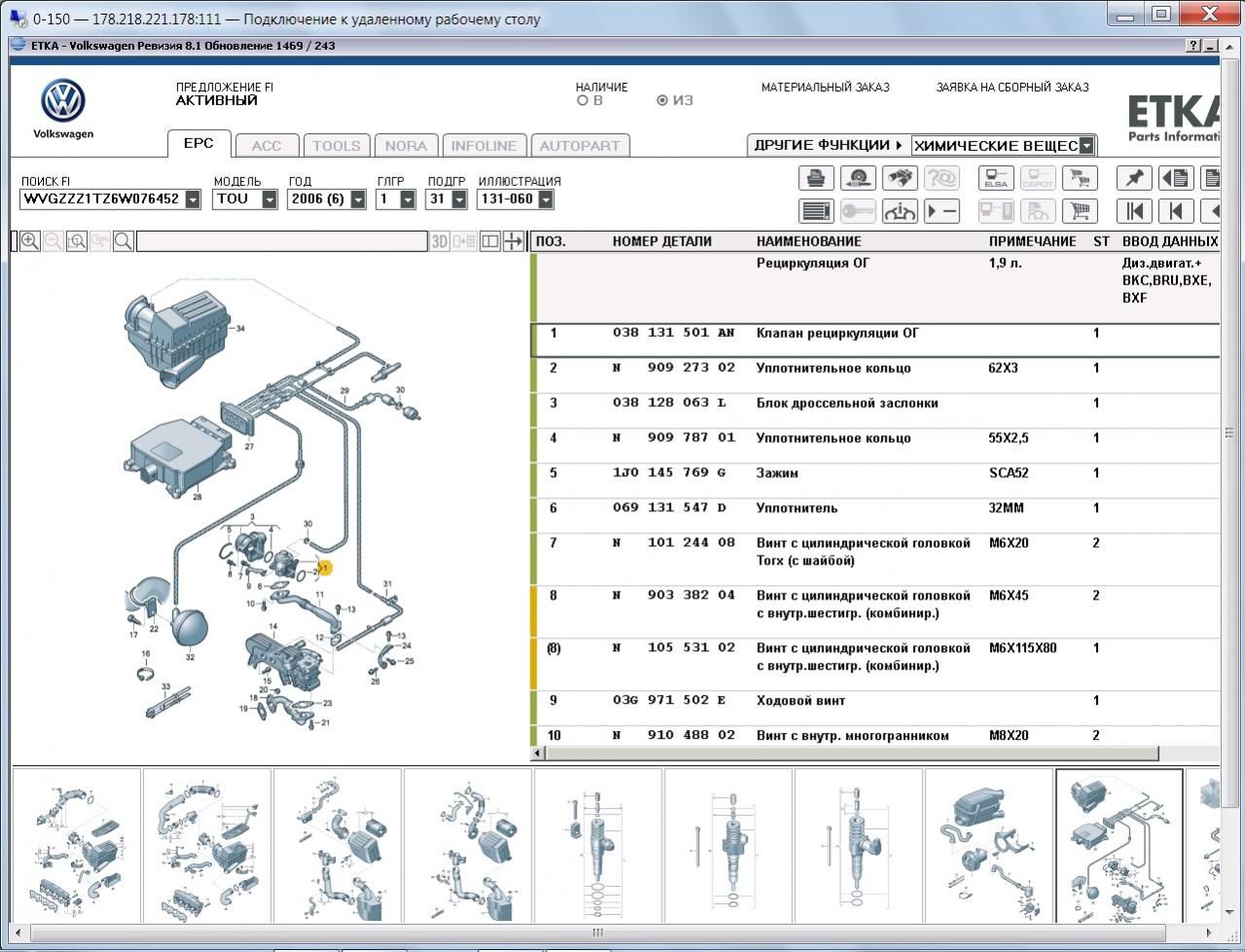Click the arrow-with-dash toolbar icon
Image resolution: width=1245 pixels, height=952 pixels.
[x=941, y=210]
